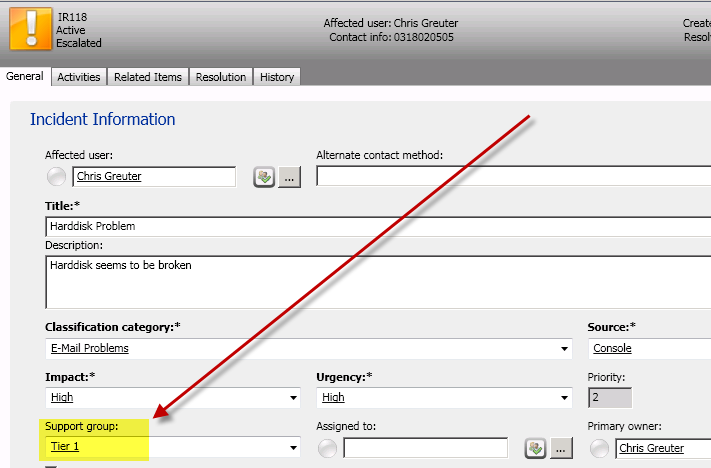Click the Alternate contact method field

[x=510, y=177]
